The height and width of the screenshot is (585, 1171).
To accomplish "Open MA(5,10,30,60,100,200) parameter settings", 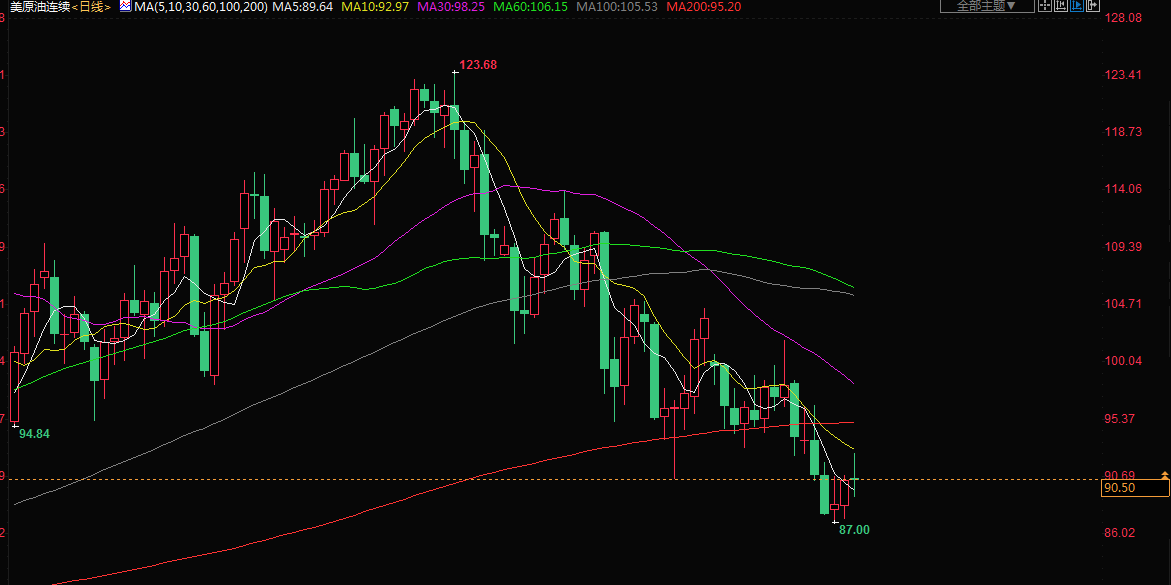I will (x=200, y=6).
